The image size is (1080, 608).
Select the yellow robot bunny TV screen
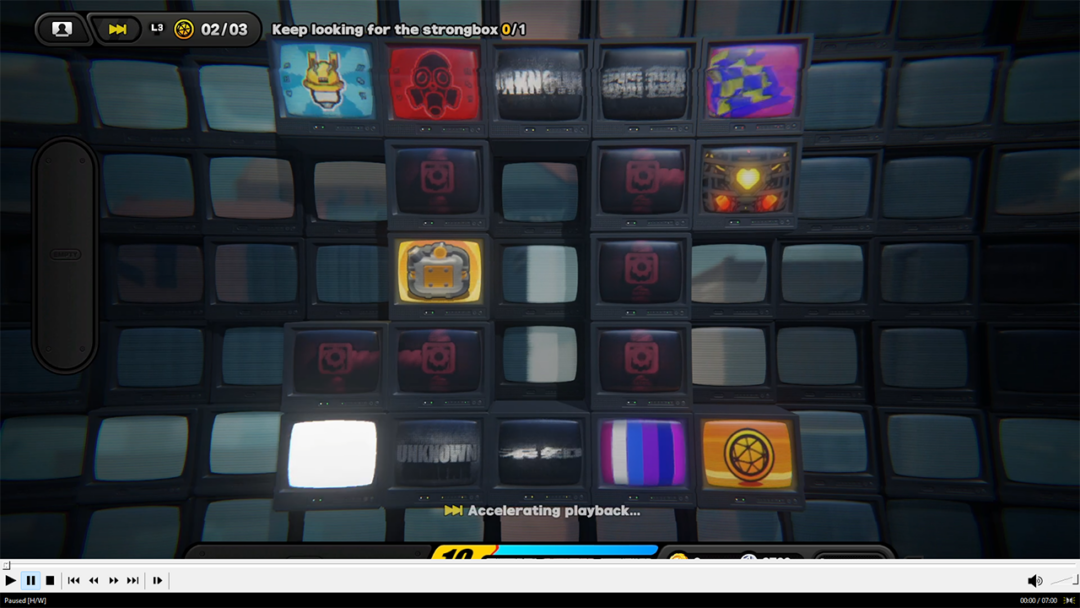click(327, 83)
